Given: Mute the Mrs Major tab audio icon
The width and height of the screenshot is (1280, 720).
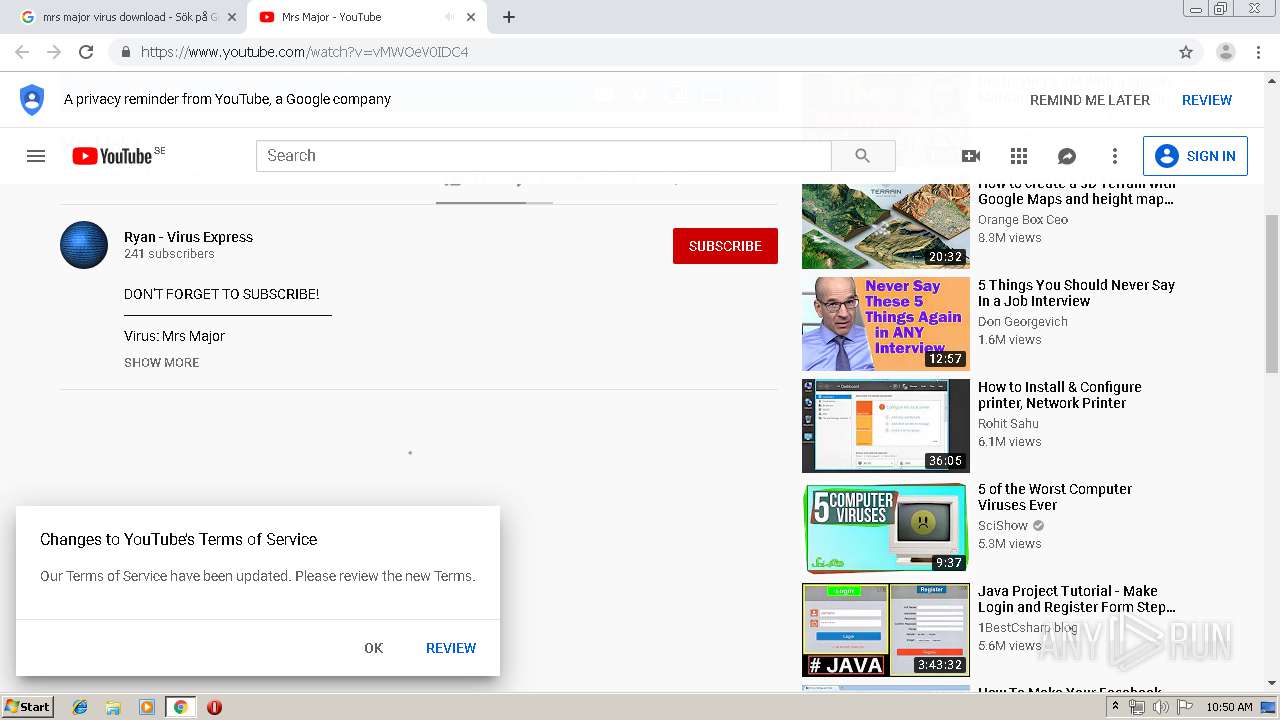Looking at the screenshot, I should point(449,17).
